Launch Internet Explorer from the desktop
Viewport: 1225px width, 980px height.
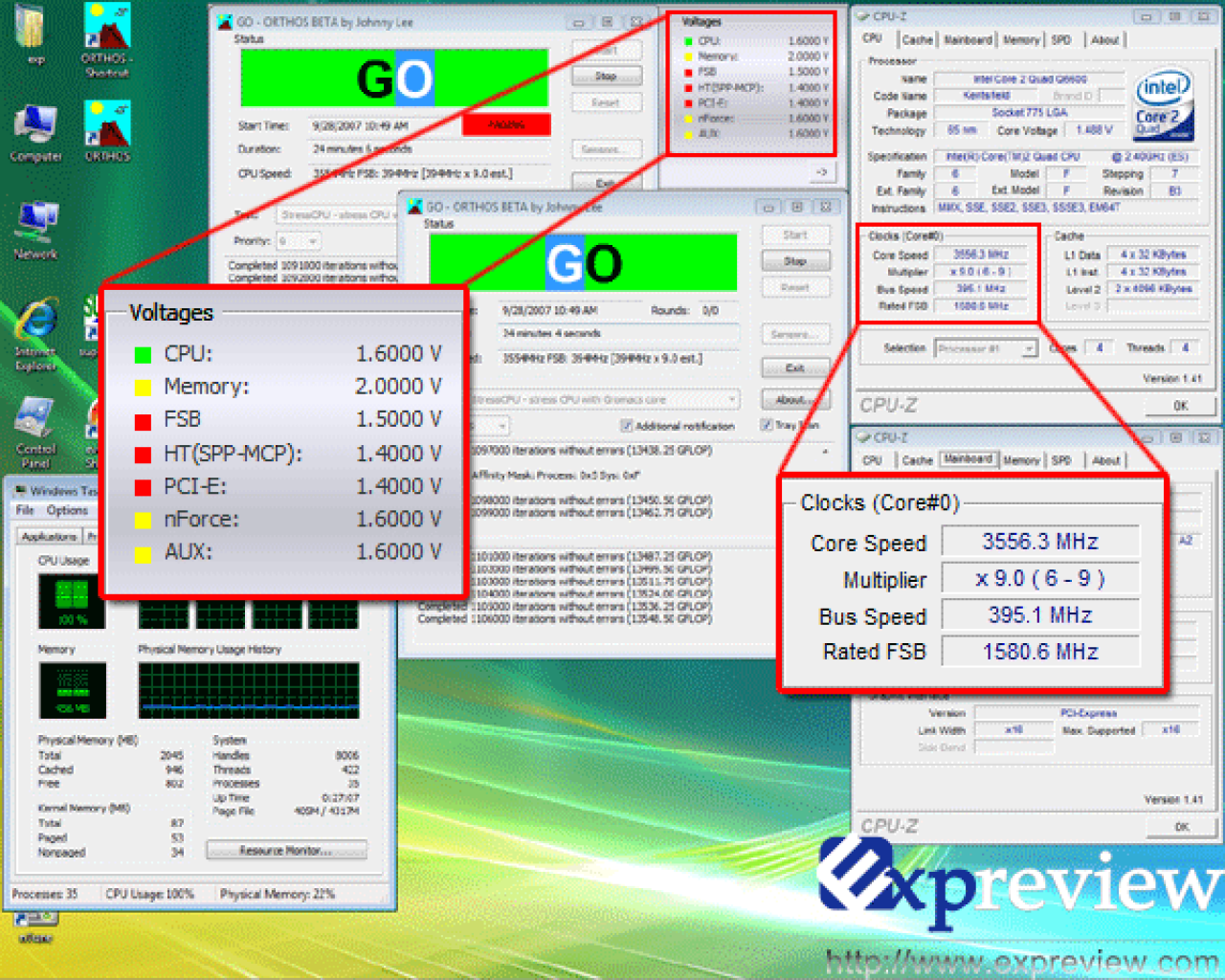(35, 334)
